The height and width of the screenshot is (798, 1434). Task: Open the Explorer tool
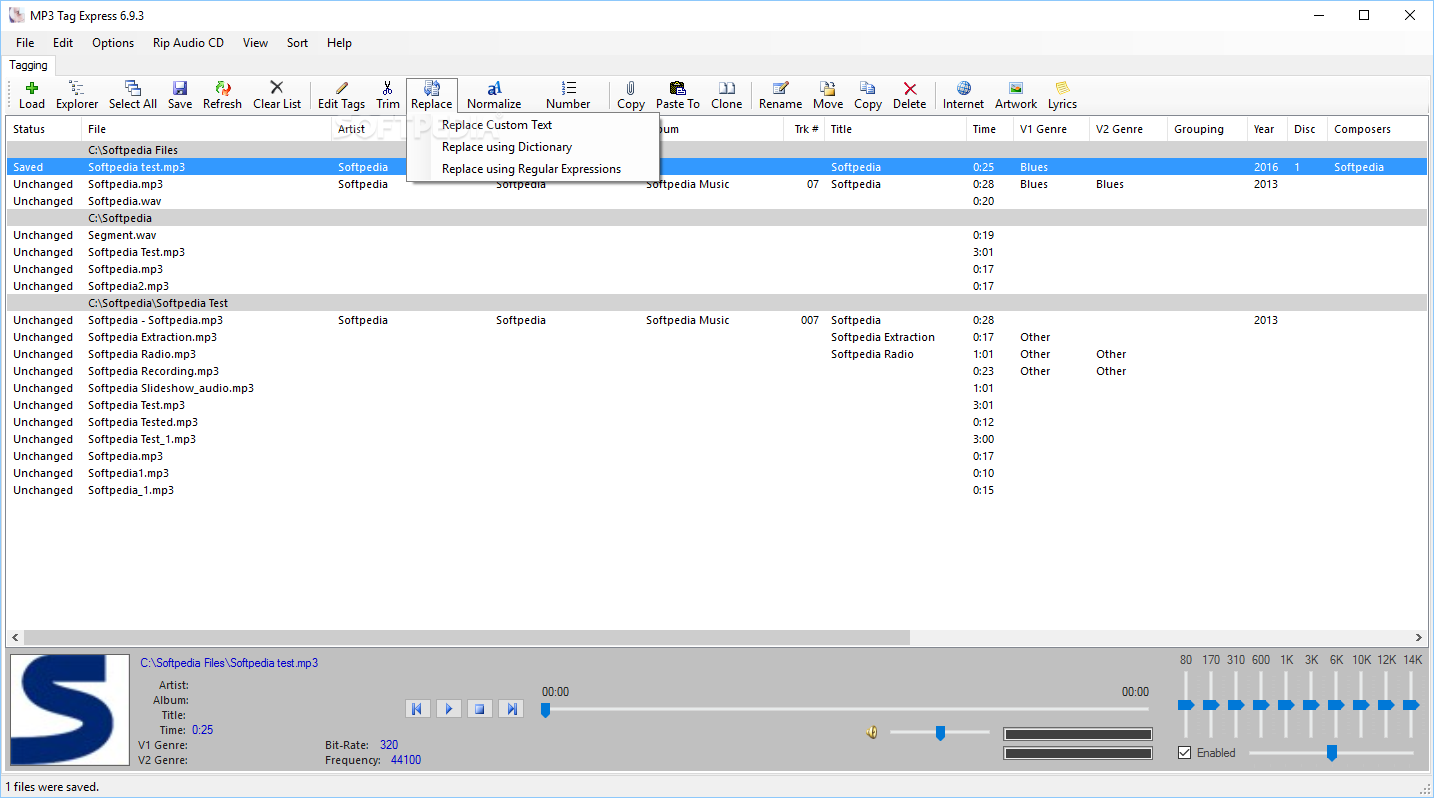click(77, 96)
